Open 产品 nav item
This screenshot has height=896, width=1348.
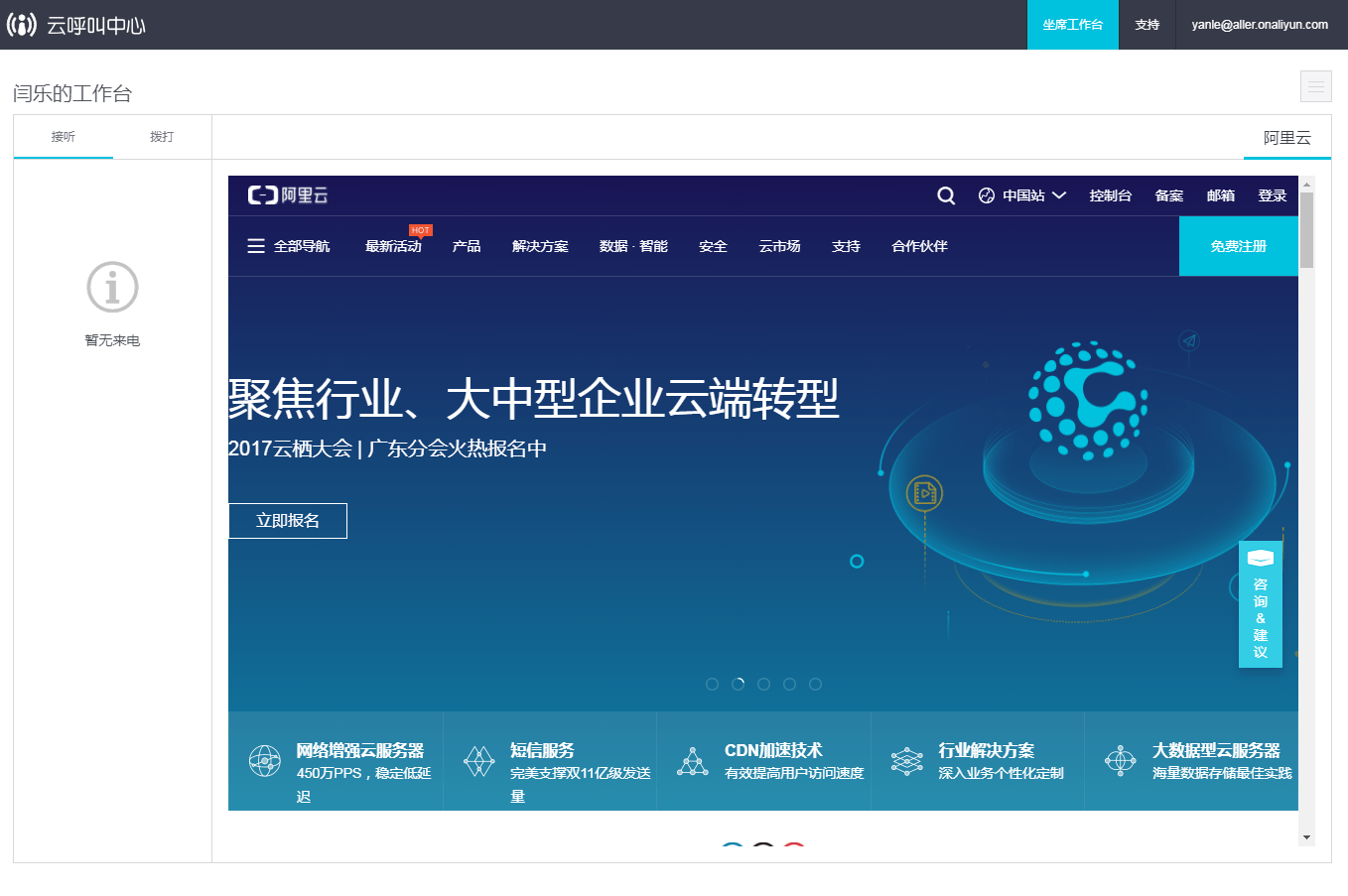(467, 246)
